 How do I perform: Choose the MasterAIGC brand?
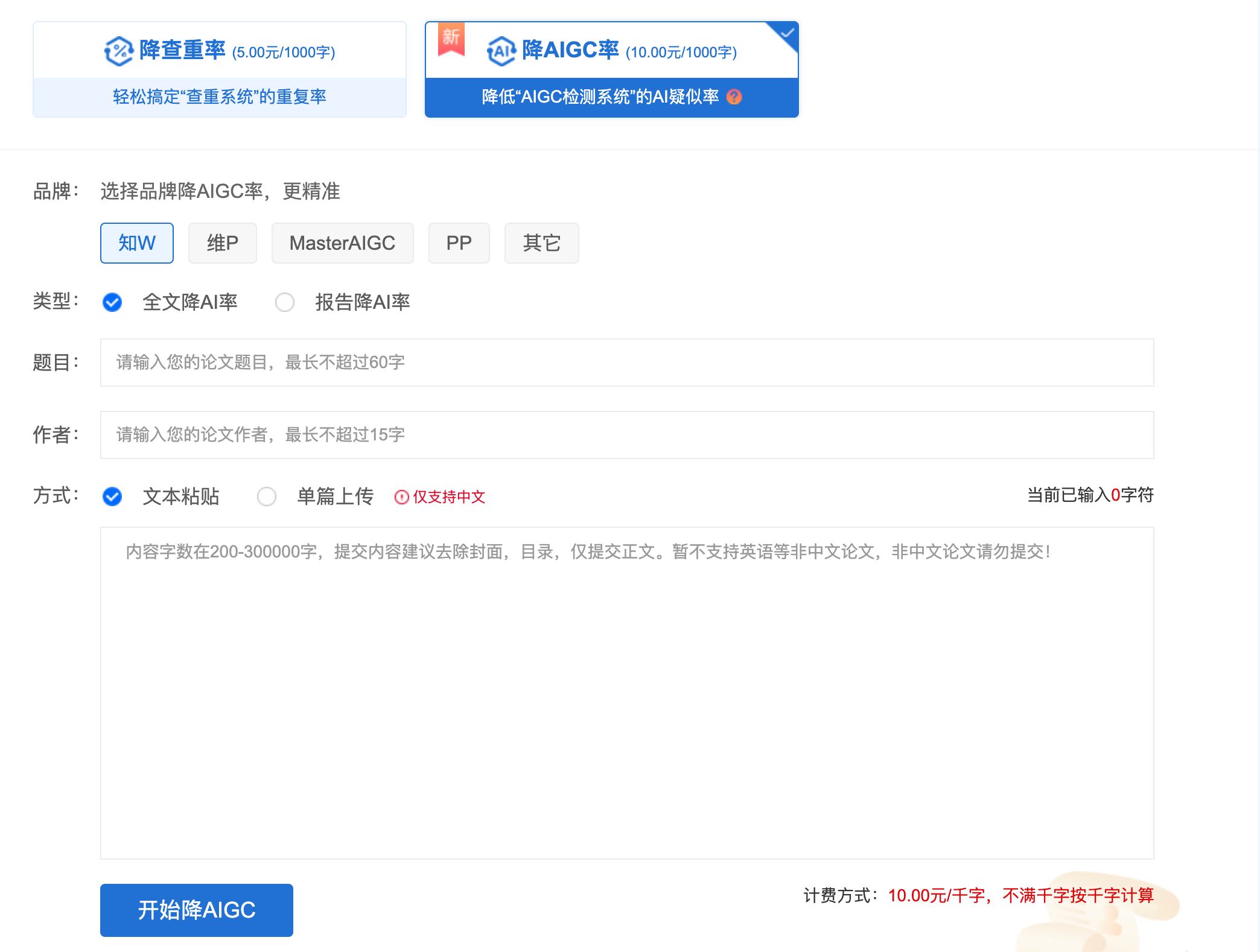[342, 243]
